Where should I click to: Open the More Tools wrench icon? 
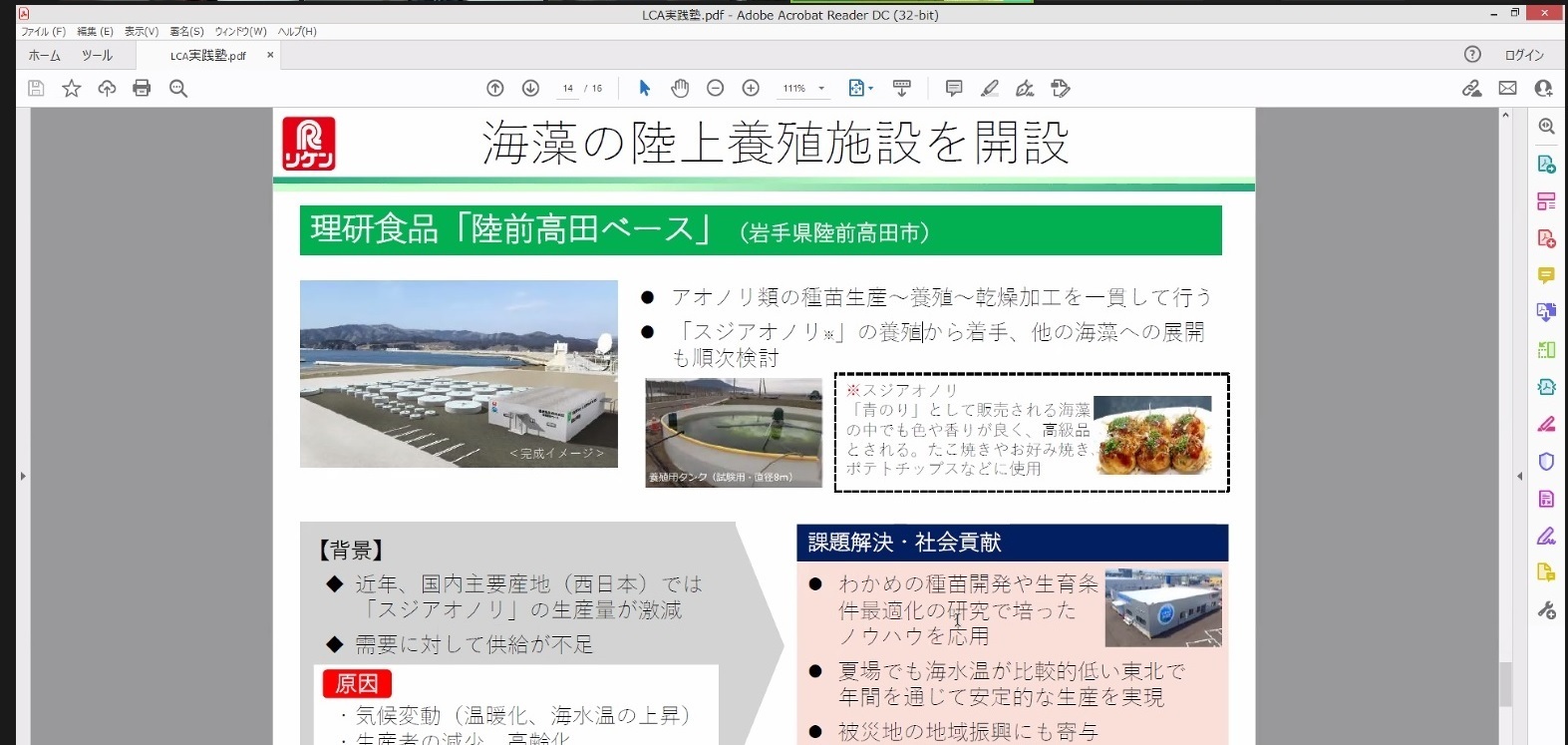(x=1546, y=610)
